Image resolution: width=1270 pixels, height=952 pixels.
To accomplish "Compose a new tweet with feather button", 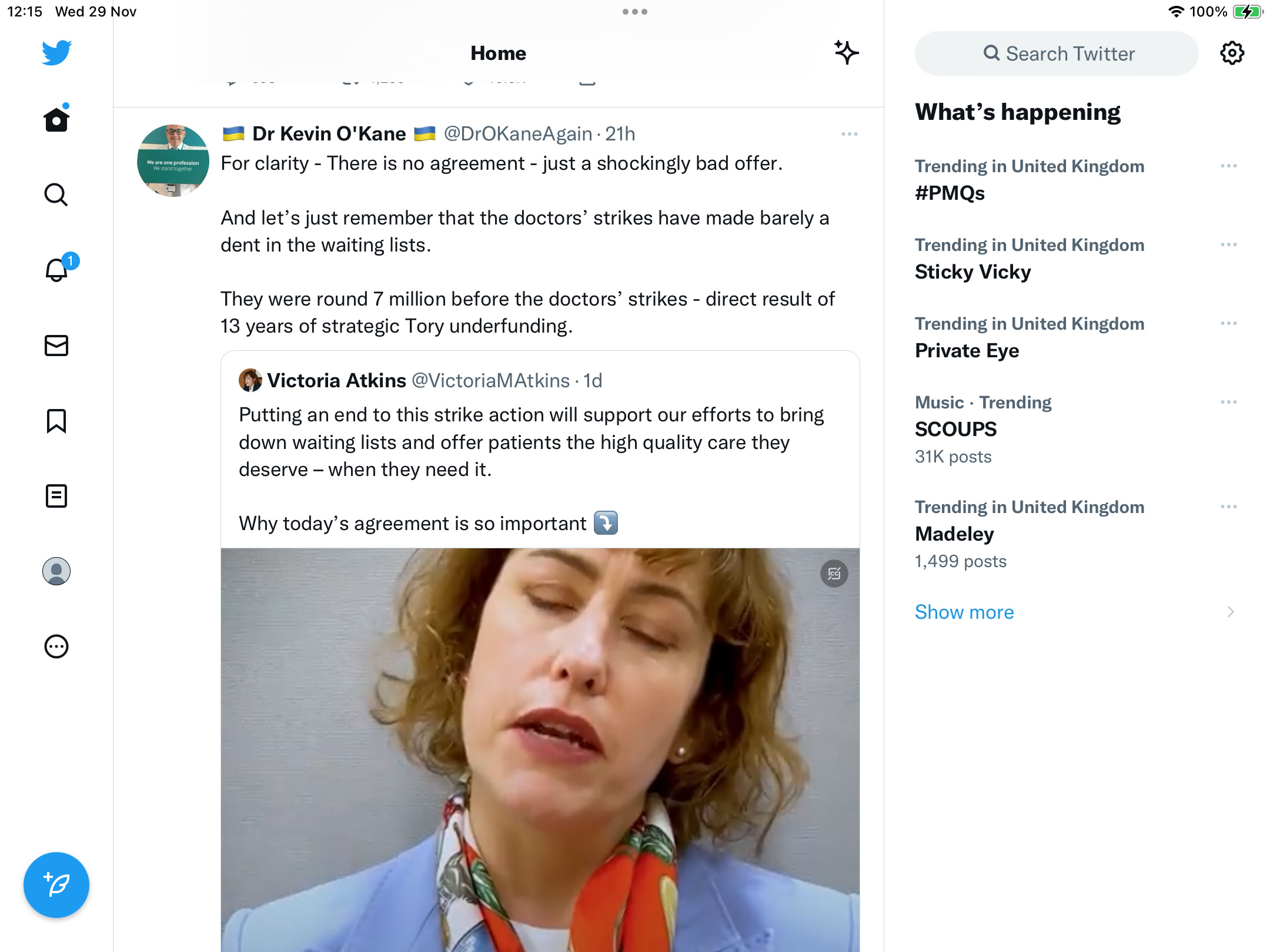I will (56, 885).
